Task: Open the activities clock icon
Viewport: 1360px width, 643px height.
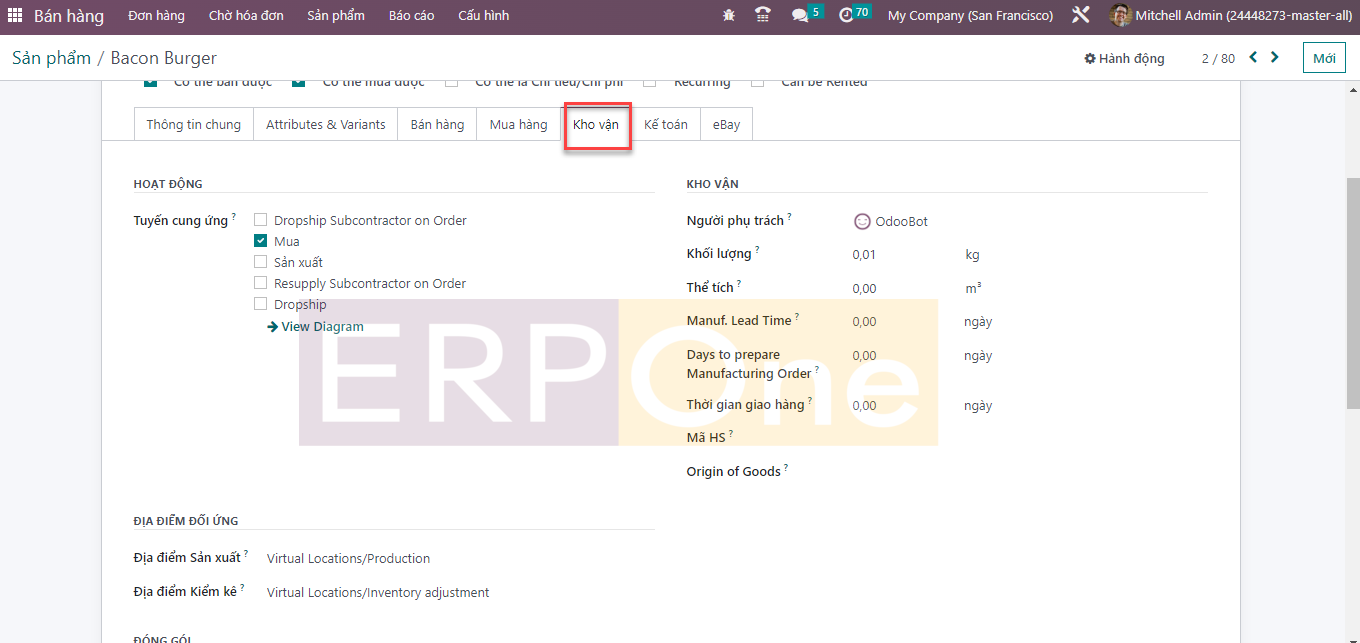Action: click(x=846, y=16)
